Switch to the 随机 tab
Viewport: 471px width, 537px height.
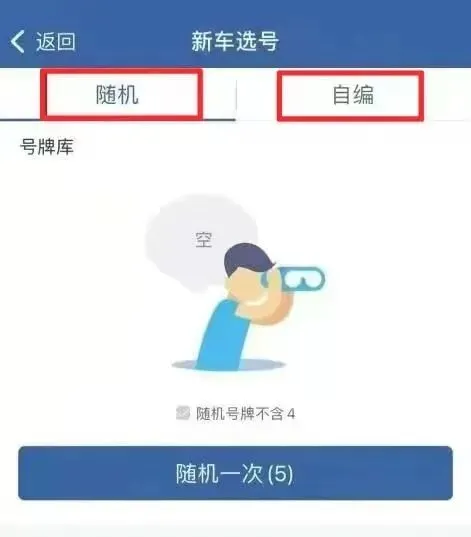click(x=117, y=95)
